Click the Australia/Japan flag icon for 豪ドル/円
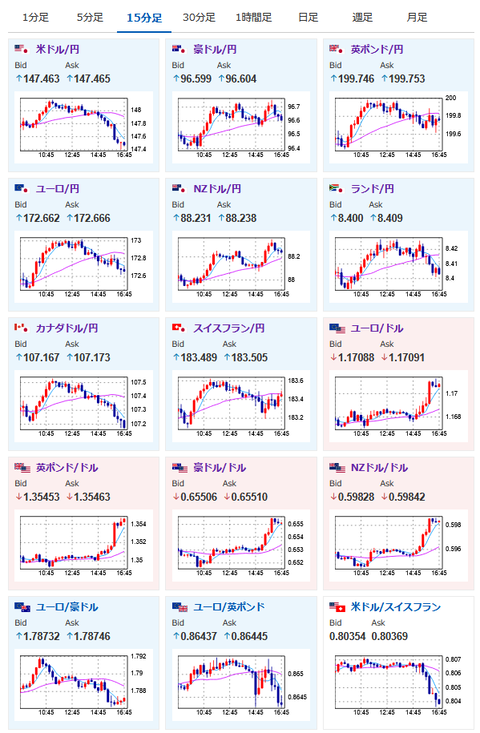 tap(179, 49)
